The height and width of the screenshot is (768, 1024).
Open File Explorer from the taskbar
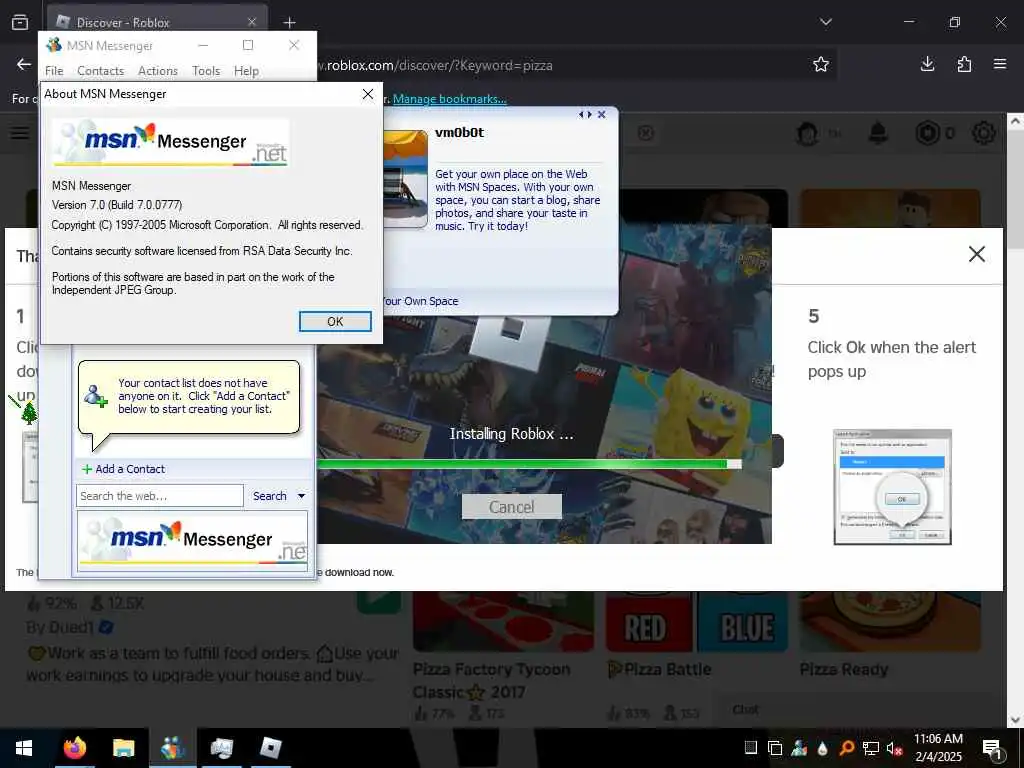pyautogui.click(x=123, y=748)
